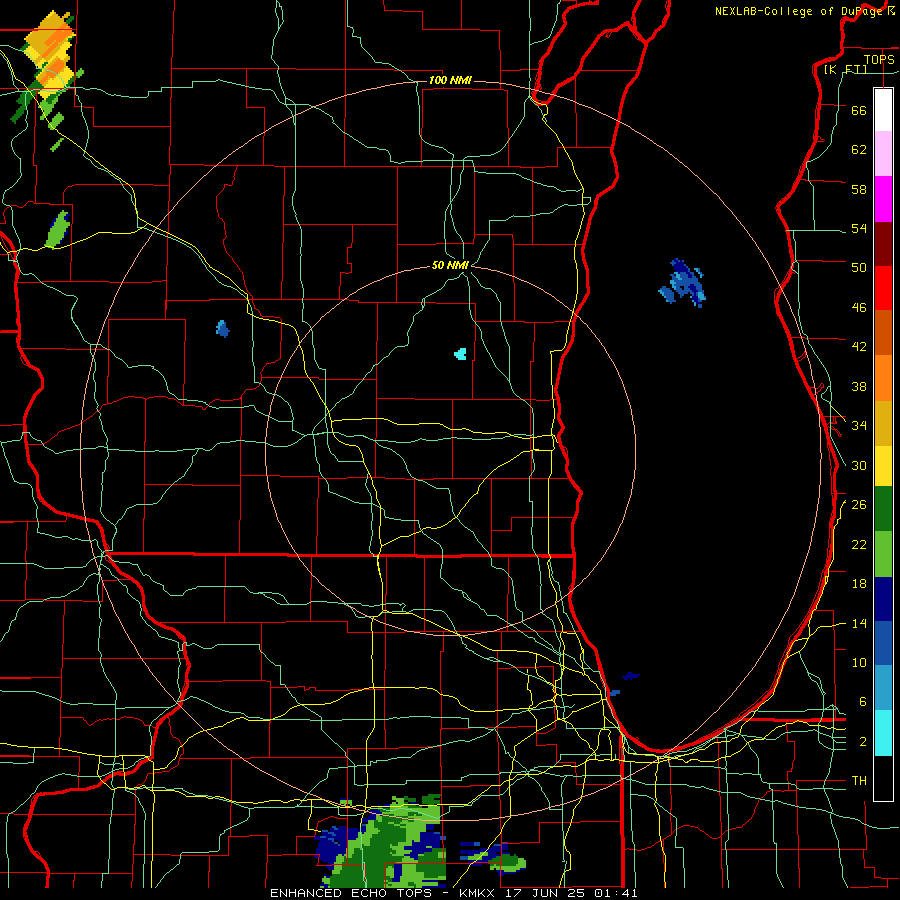Image resolution: width=900 pixels, height=900 pixels.
Task: Click the legend value 2
Action: 862,742
